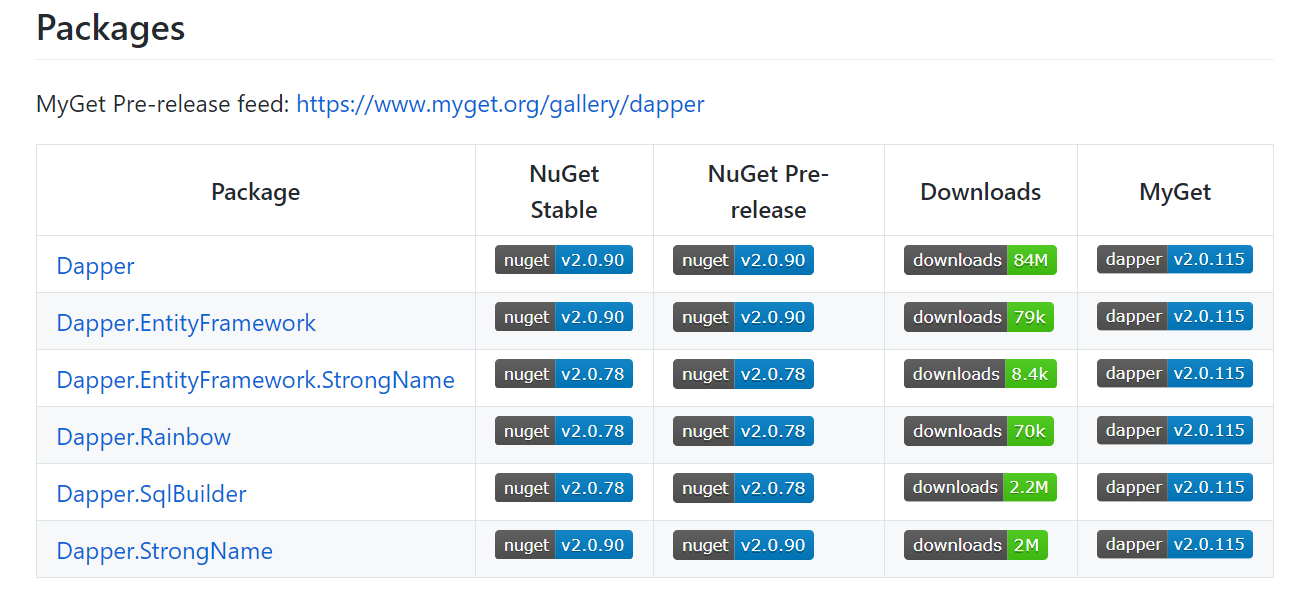Click the Packages section heading
This screenshot has height=604, width=1300.
(110, 28)
